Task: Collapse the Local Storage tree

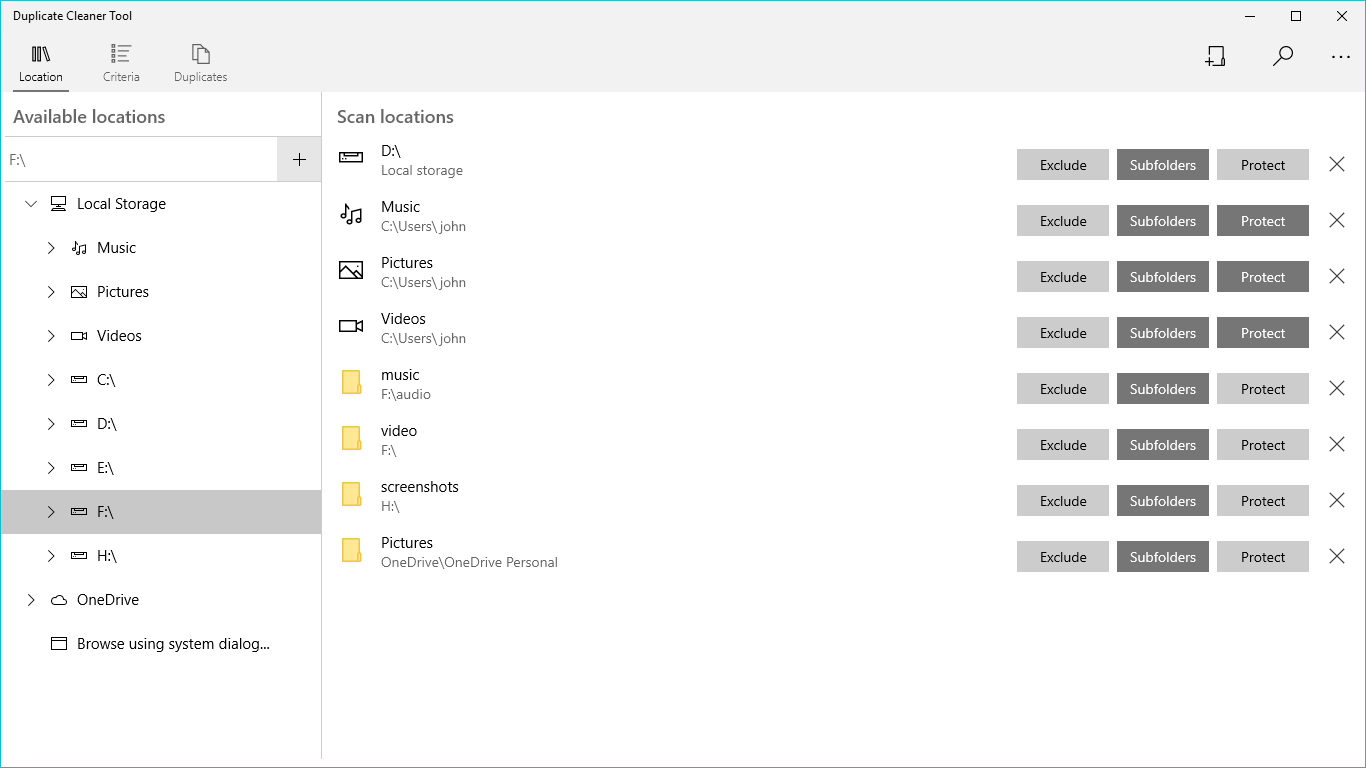Action: 31,204
